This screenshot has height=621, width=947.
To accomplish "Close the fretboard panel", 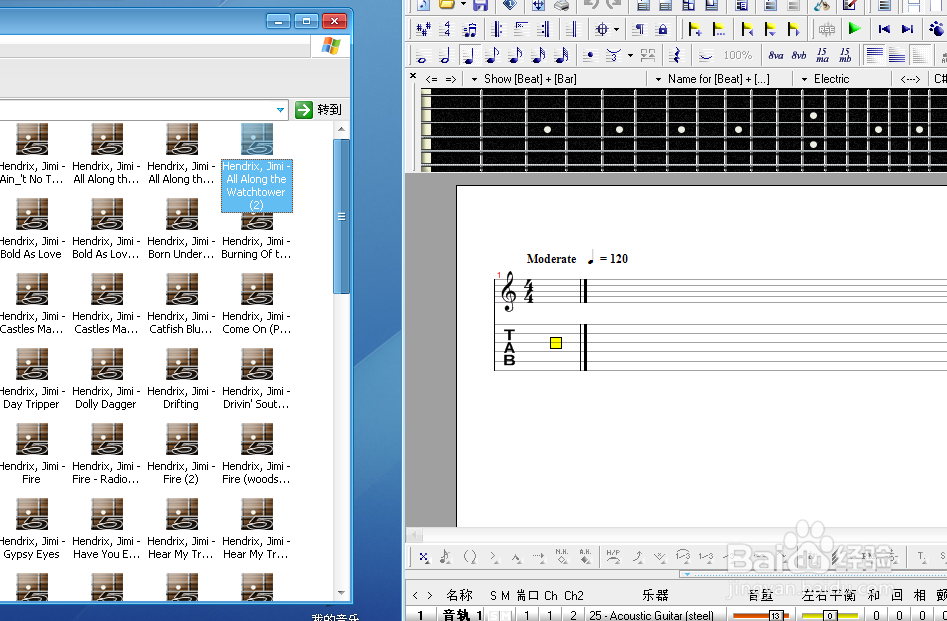I will (x=413, y=76).
